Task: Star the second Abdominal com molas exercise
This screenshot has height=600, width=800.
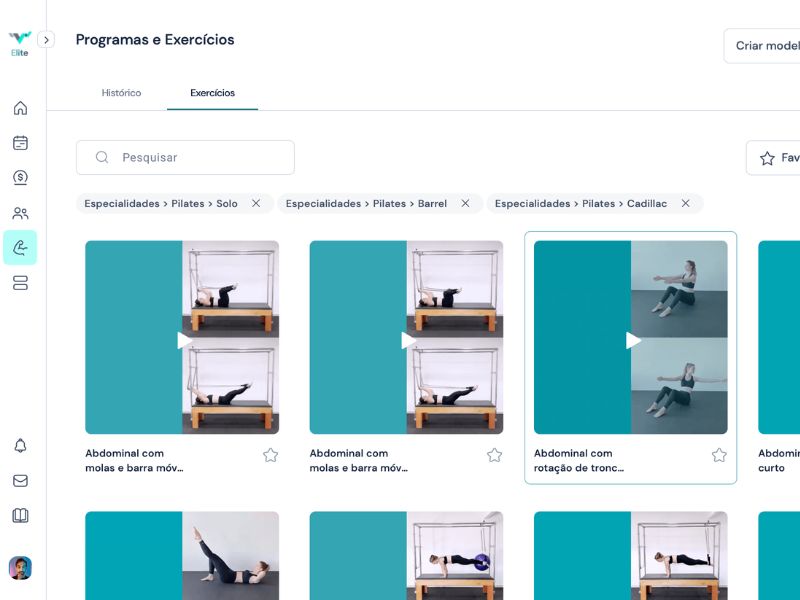Action: [x=494, y=455]
